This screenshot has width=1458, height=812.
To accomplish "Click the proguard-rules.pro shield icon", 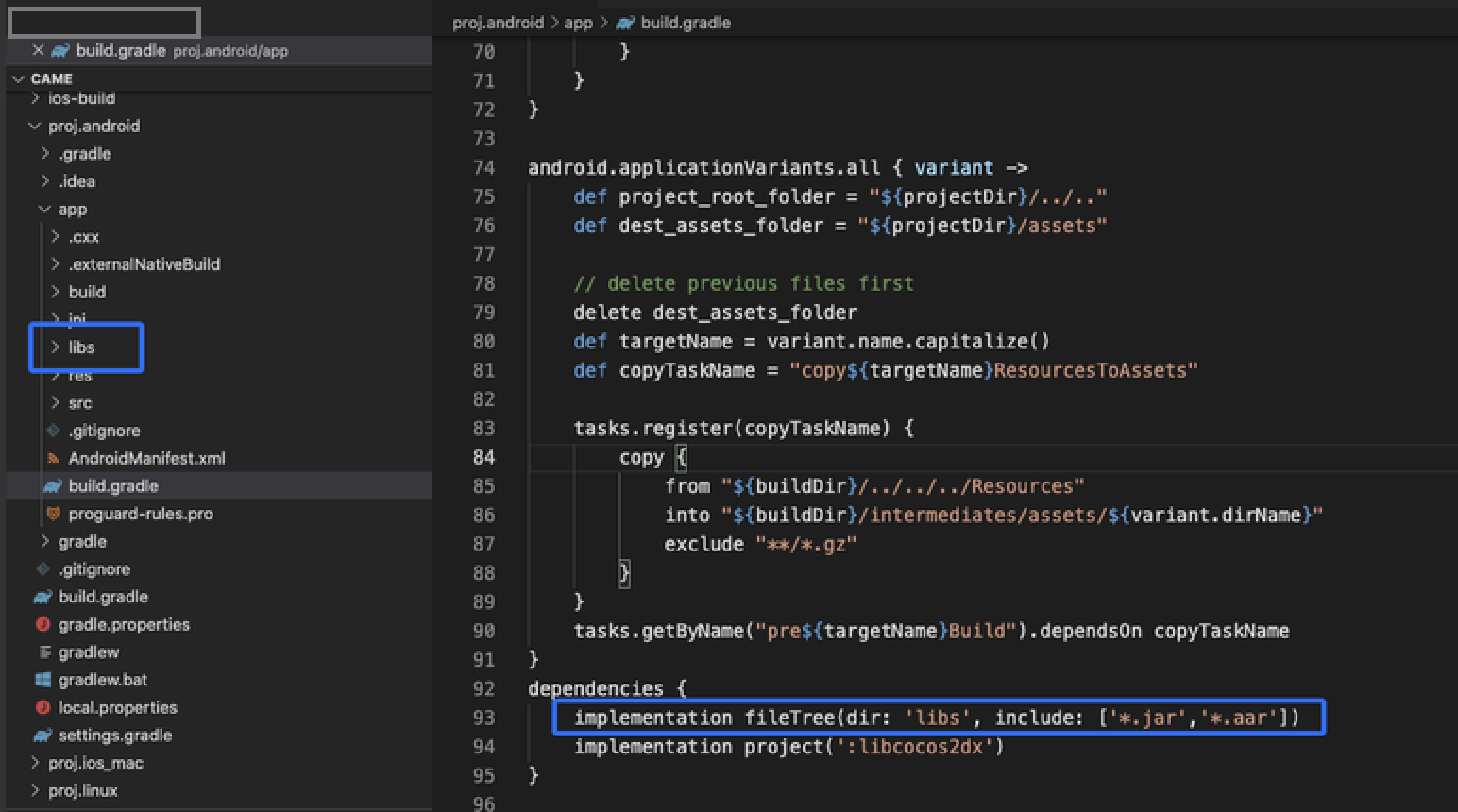I will point(53,514).
